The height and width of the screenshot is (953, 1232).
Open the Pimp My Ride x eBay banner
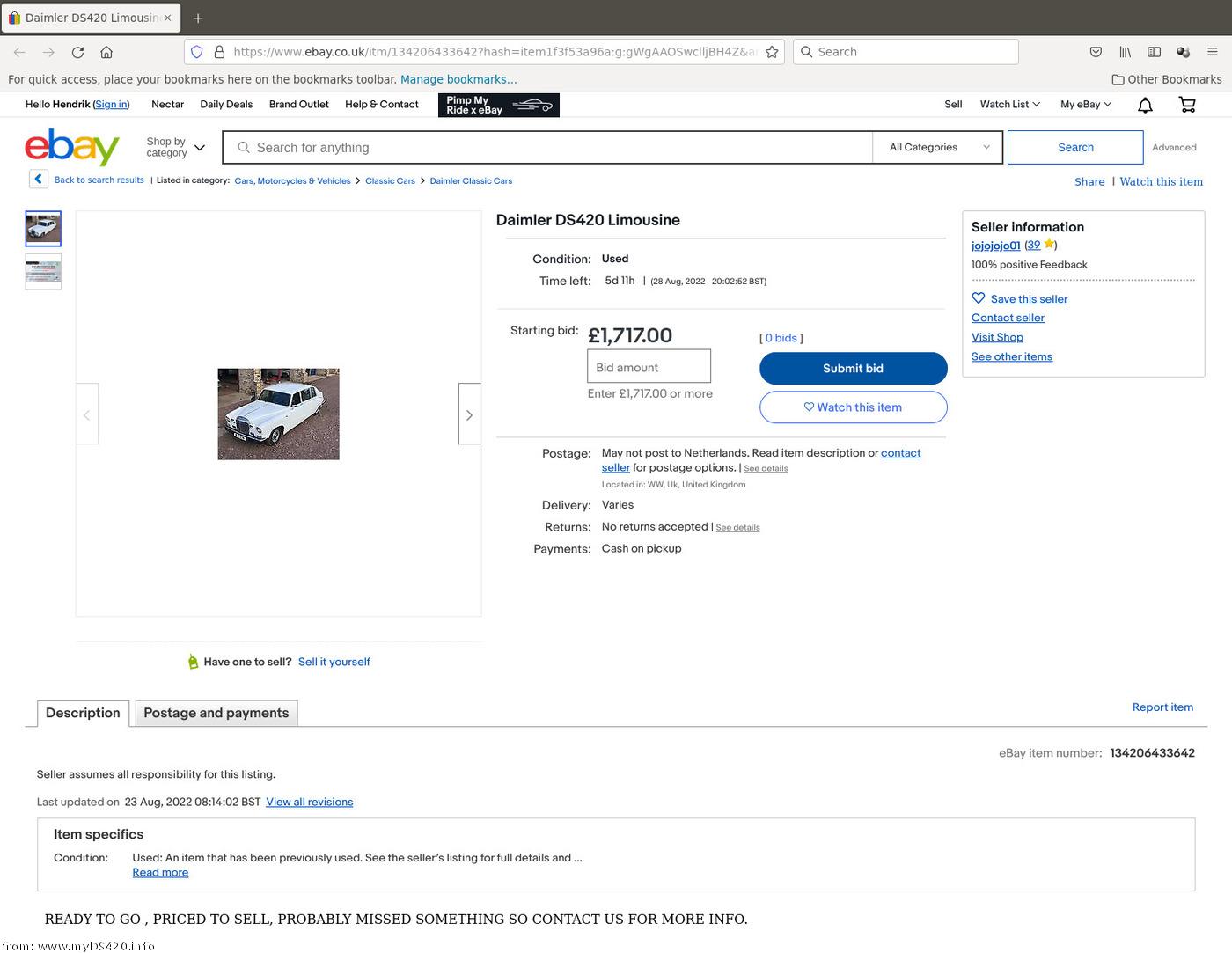coord(499,106)
